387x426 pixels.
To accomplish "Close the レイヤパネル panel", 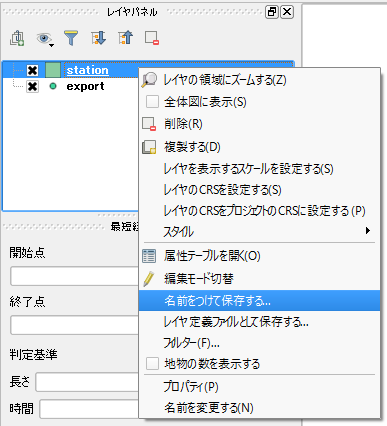I will [x=287, y=12].
